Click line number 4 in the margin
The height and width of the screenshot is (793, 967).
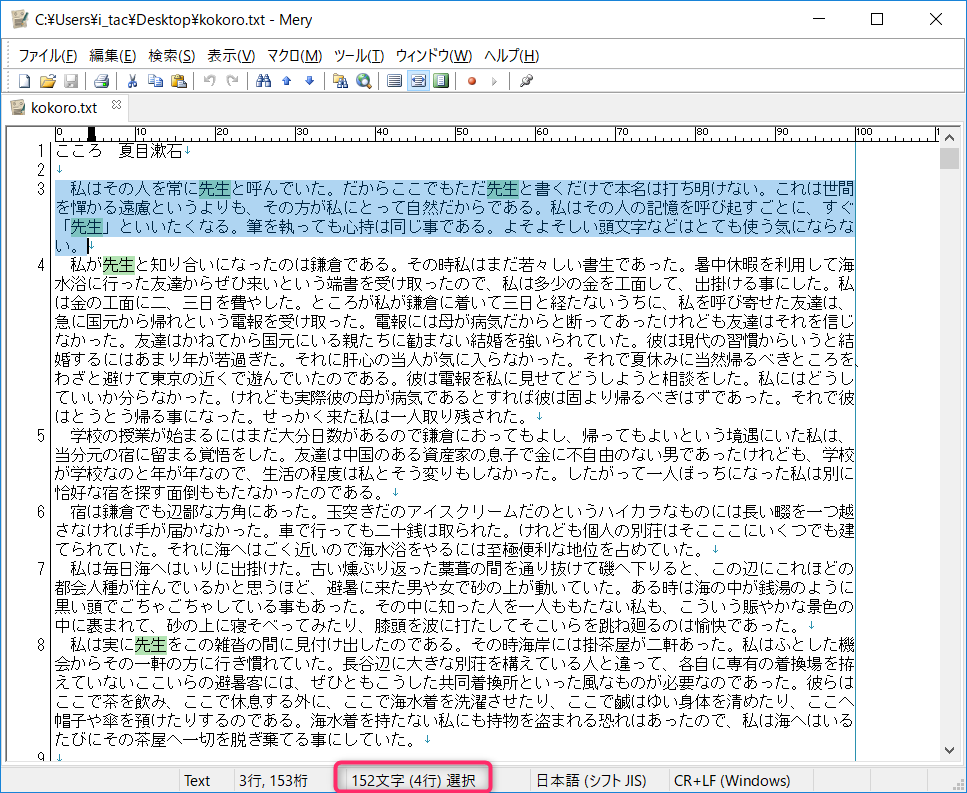tap(41, 265)
